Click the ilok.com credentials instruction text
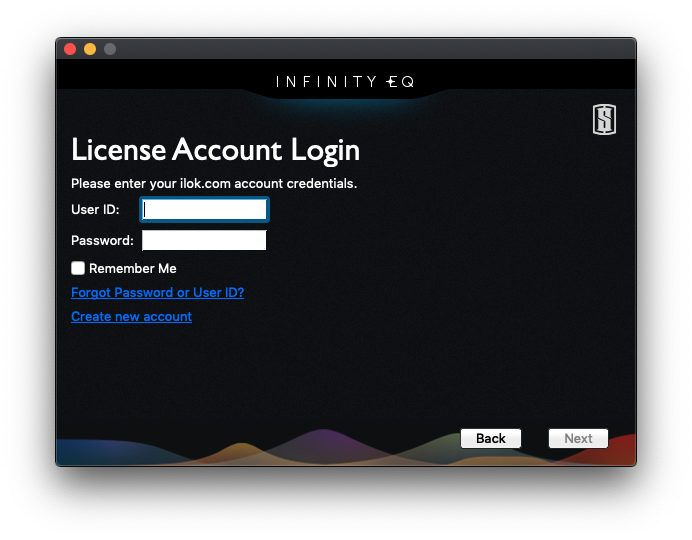 pos(213,184)
